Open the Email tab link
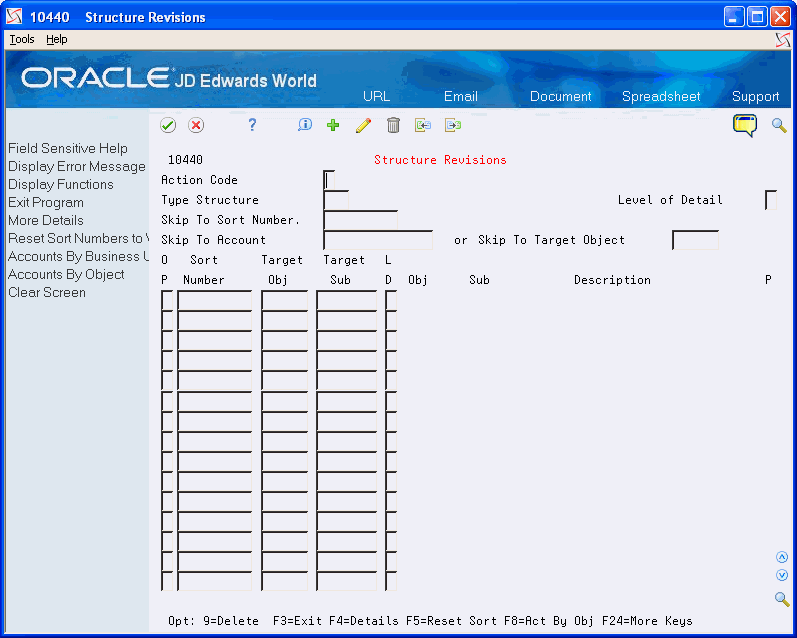The height and width of the screenshot is (638, 797). coord(461,96)
